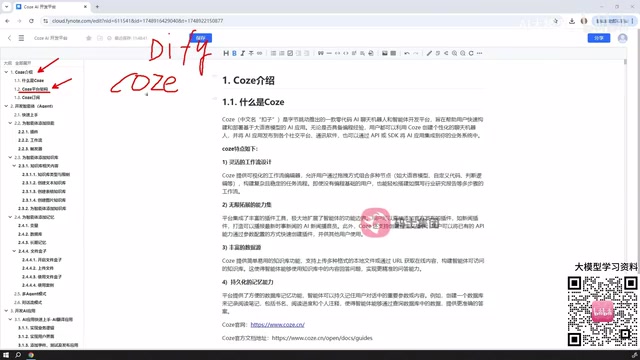This screenshot has width=640, height=360.
Task: Click the refresh icon in editor toolbar
Action: 471,53
